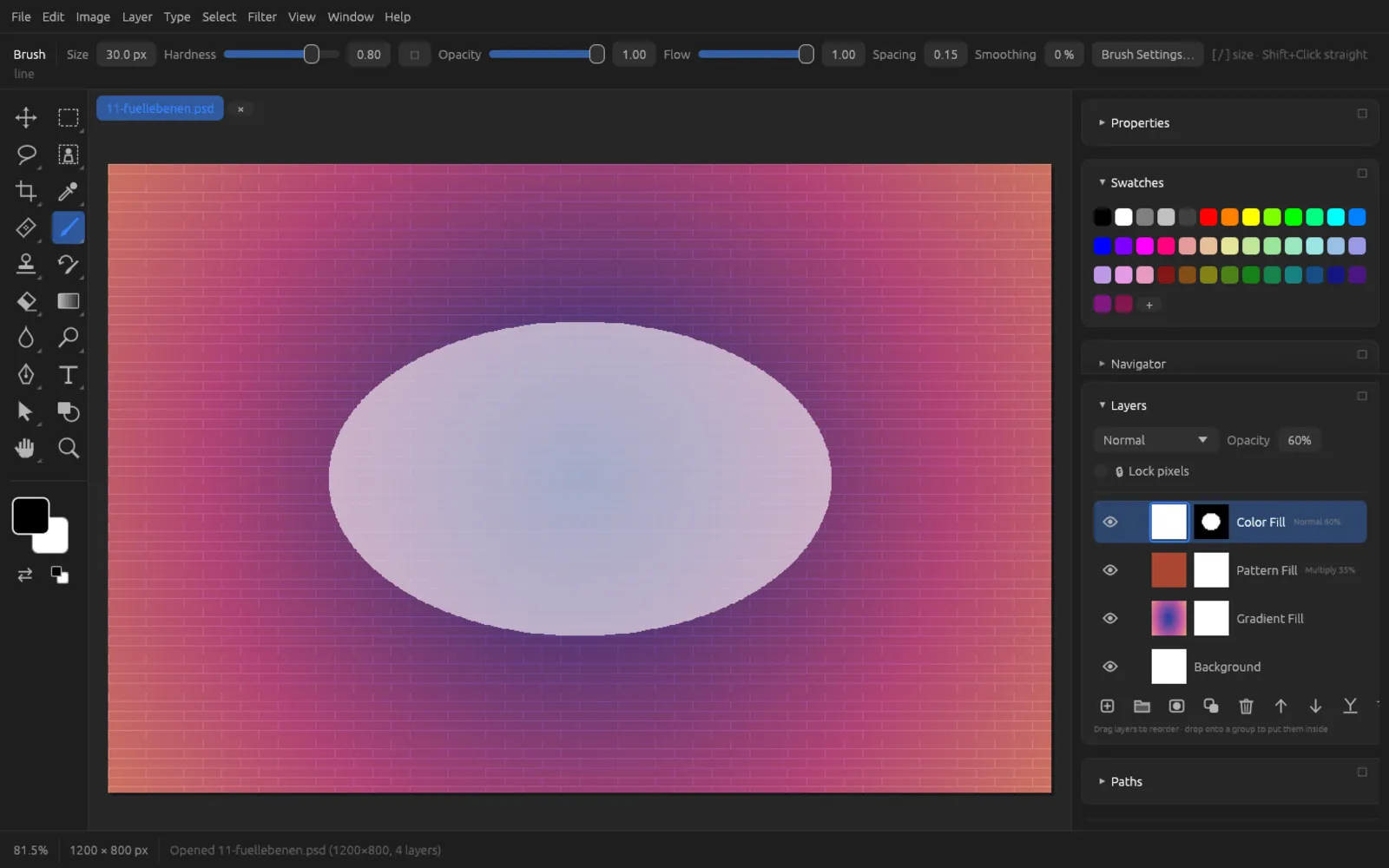Swap foreground and background colors
Viewport: 1389px width, 868px height.
pyautogui.click(x=25, y=575)
